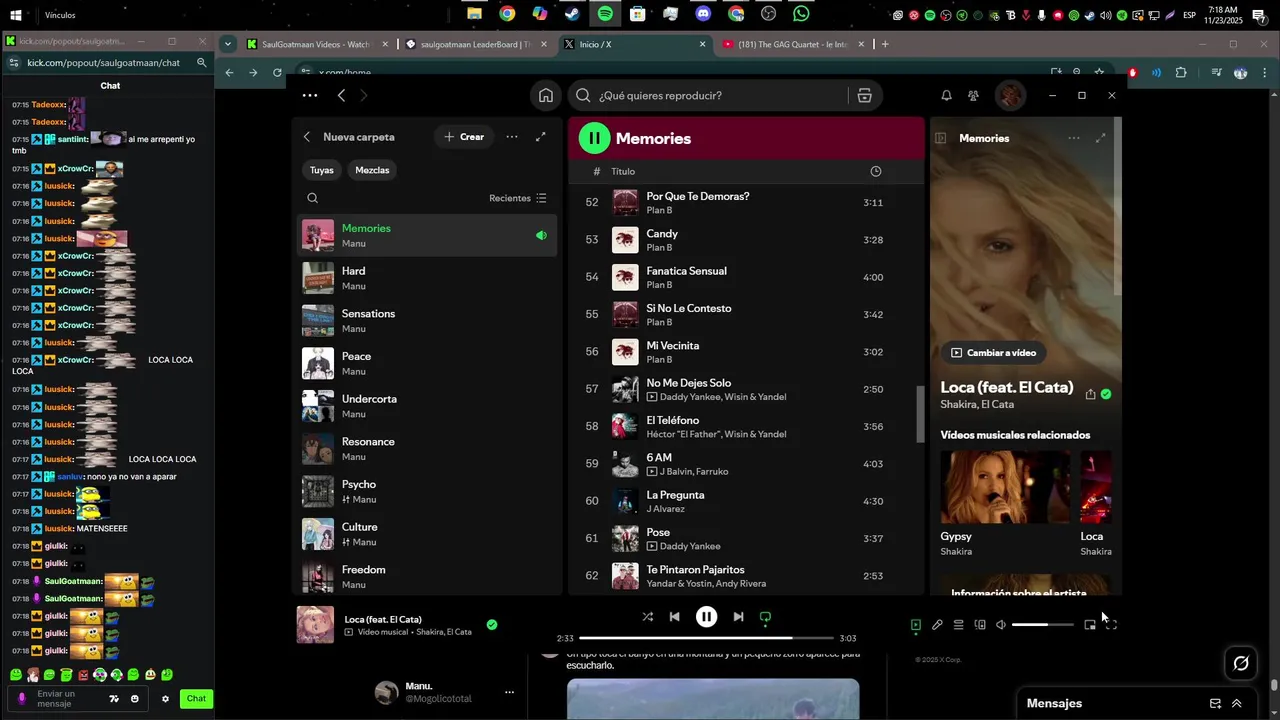Screen dimensions: 1280x720
Task: Open the Spotify miniplayer
Action: (1090, 625)
